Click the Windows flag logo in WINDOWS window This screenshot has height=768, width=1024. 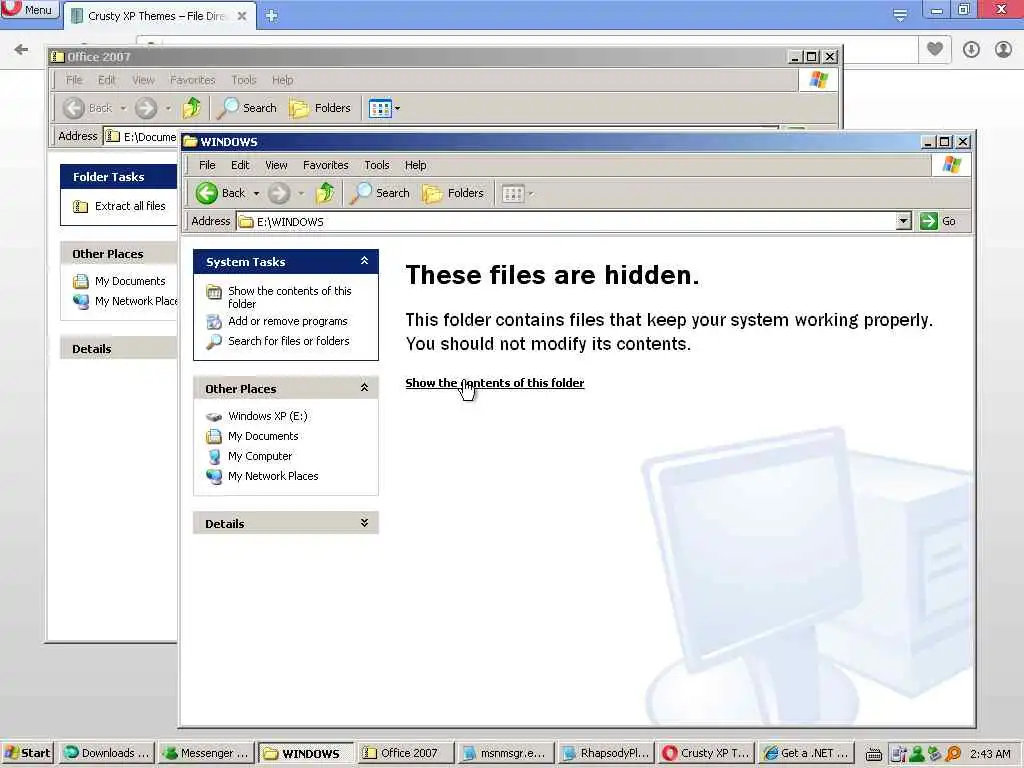pyautogui.click(x=951, y=165)
